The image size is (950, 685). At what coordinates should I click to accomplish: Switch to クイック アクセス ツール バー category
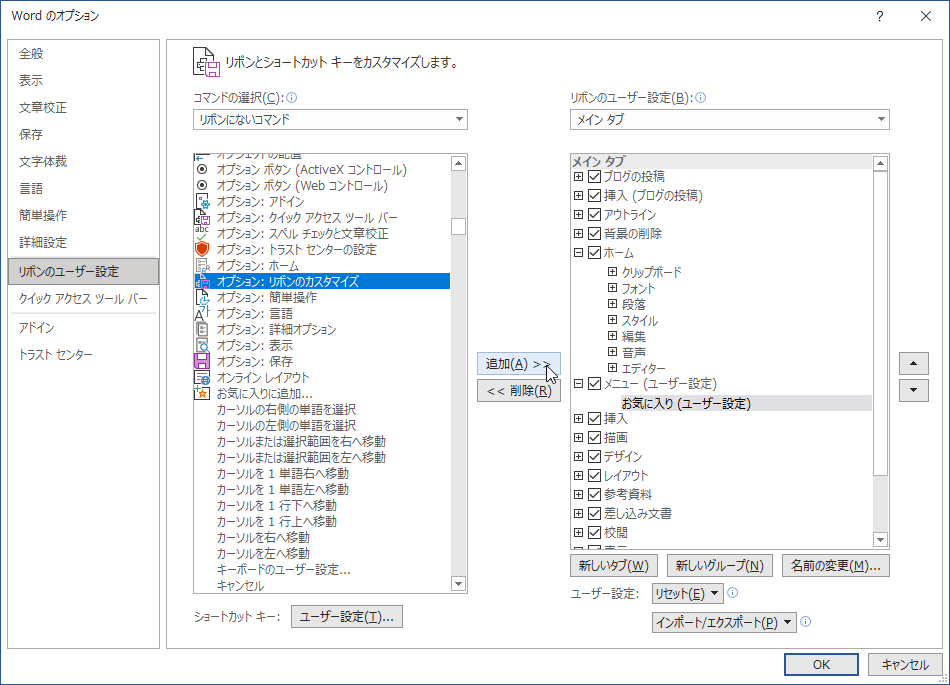click(84, 299)
